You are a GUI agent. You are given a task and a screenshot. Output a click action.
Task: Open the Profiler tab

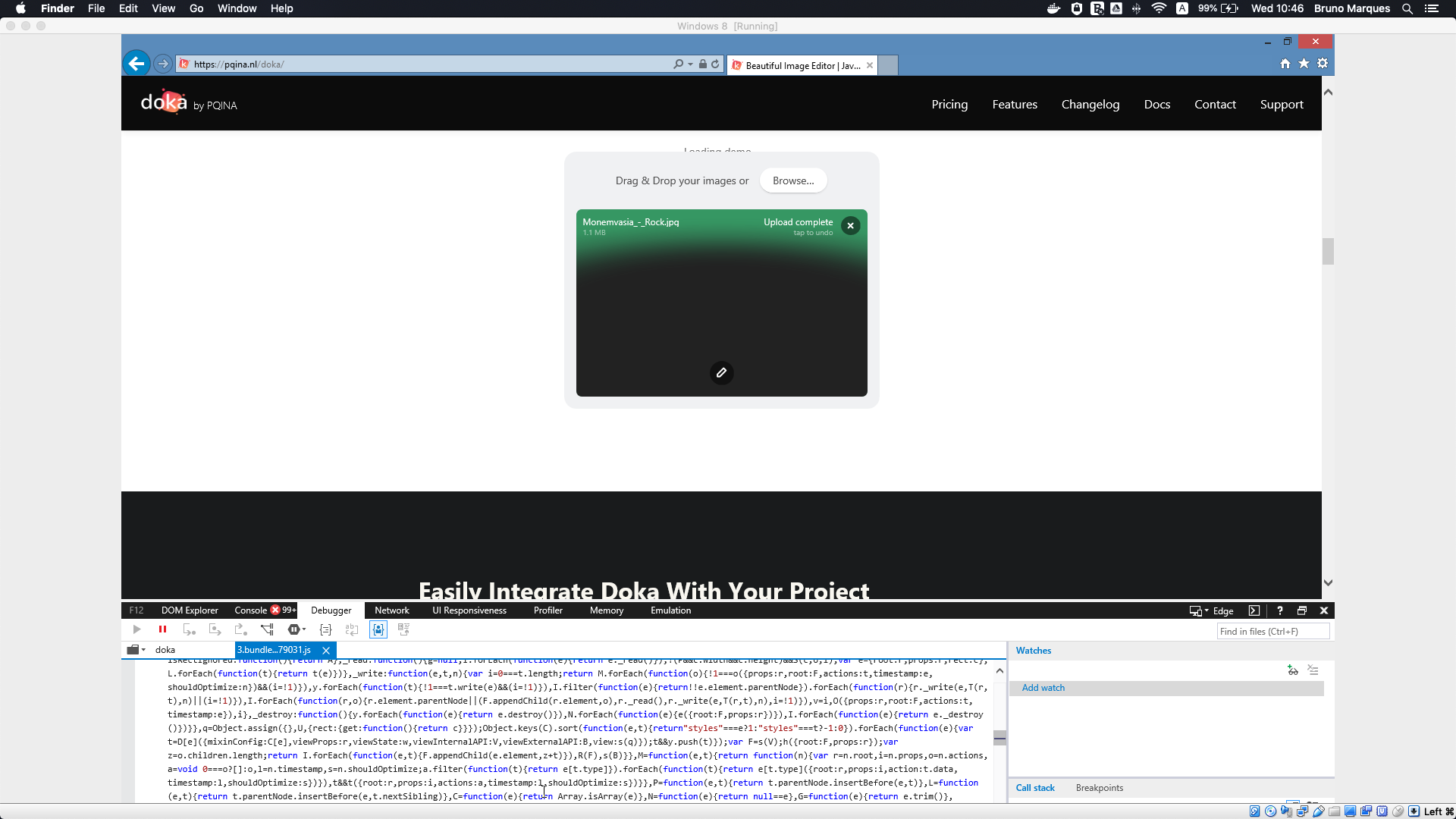548,610
